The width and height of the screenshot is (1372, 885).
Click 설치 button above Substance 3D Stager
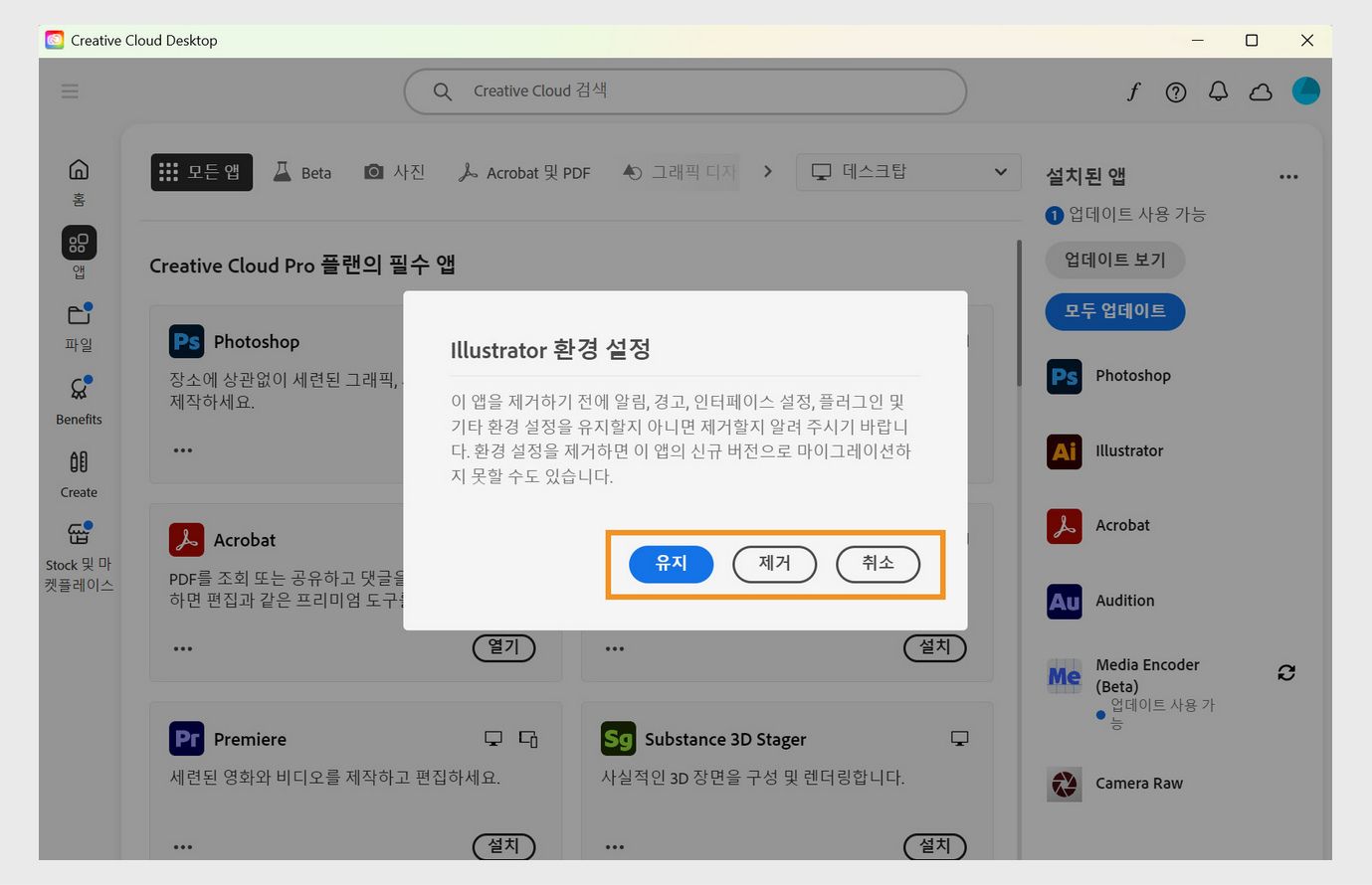[x=935, y=647]
